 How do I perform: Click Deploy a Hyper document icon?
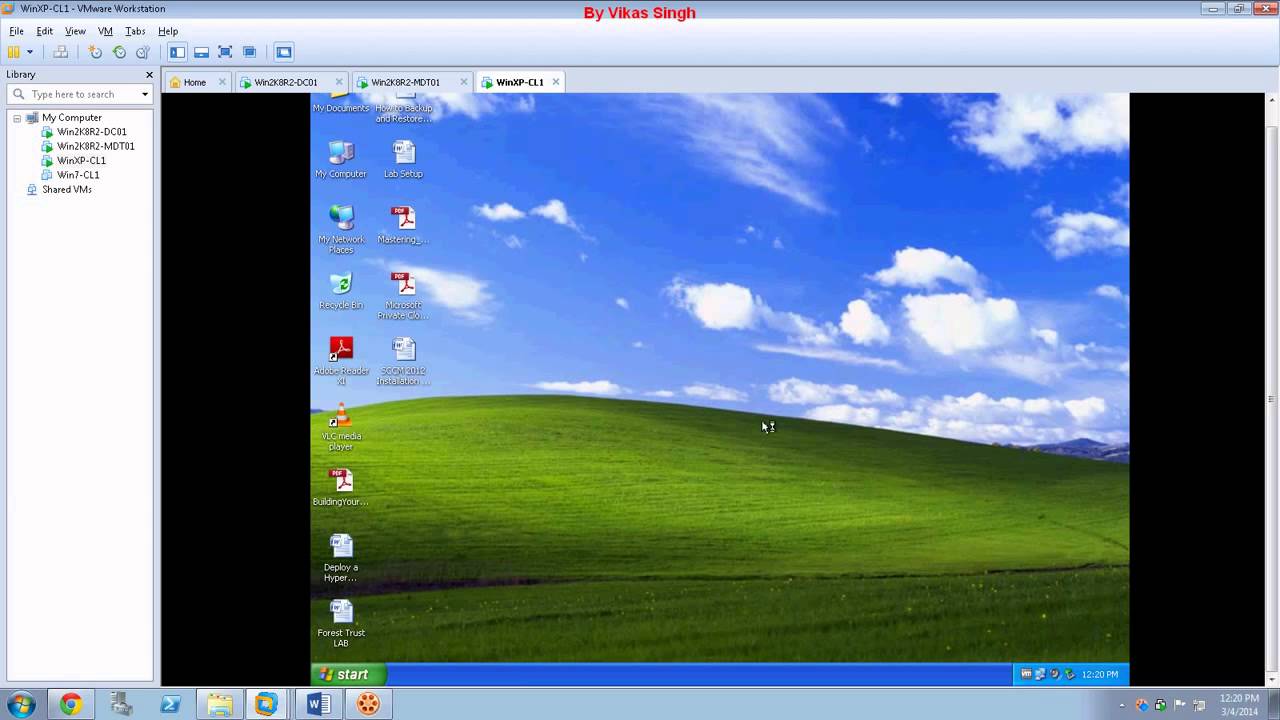341,558
